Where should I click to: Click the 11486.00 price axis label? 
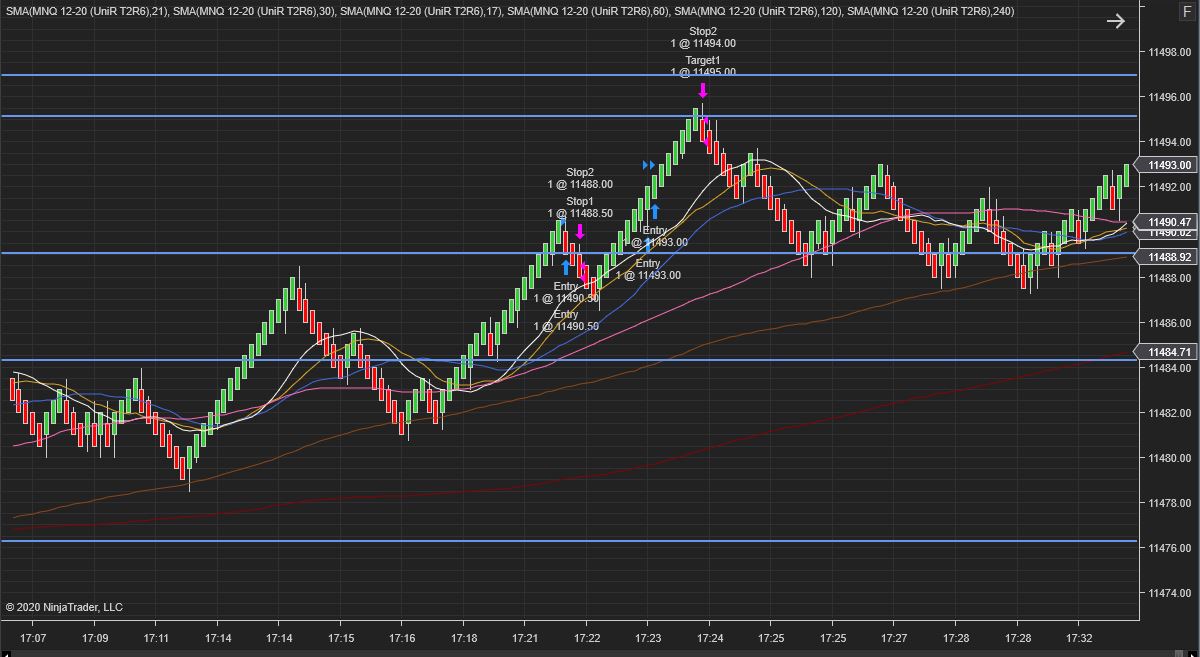(1169, 323)
